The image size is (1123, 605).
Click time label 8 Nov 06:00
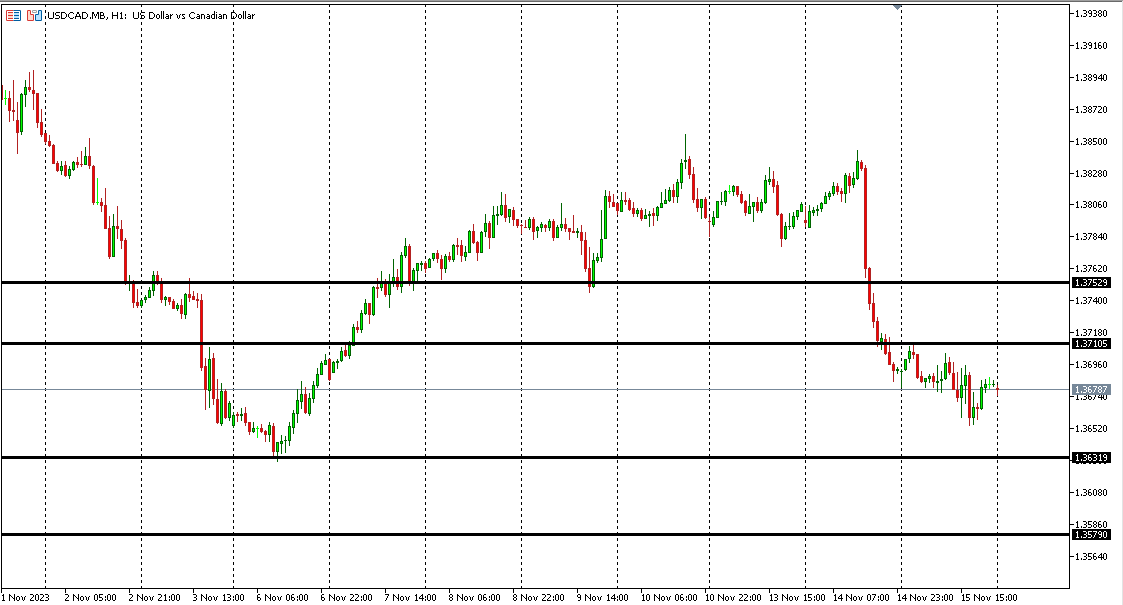474,598
